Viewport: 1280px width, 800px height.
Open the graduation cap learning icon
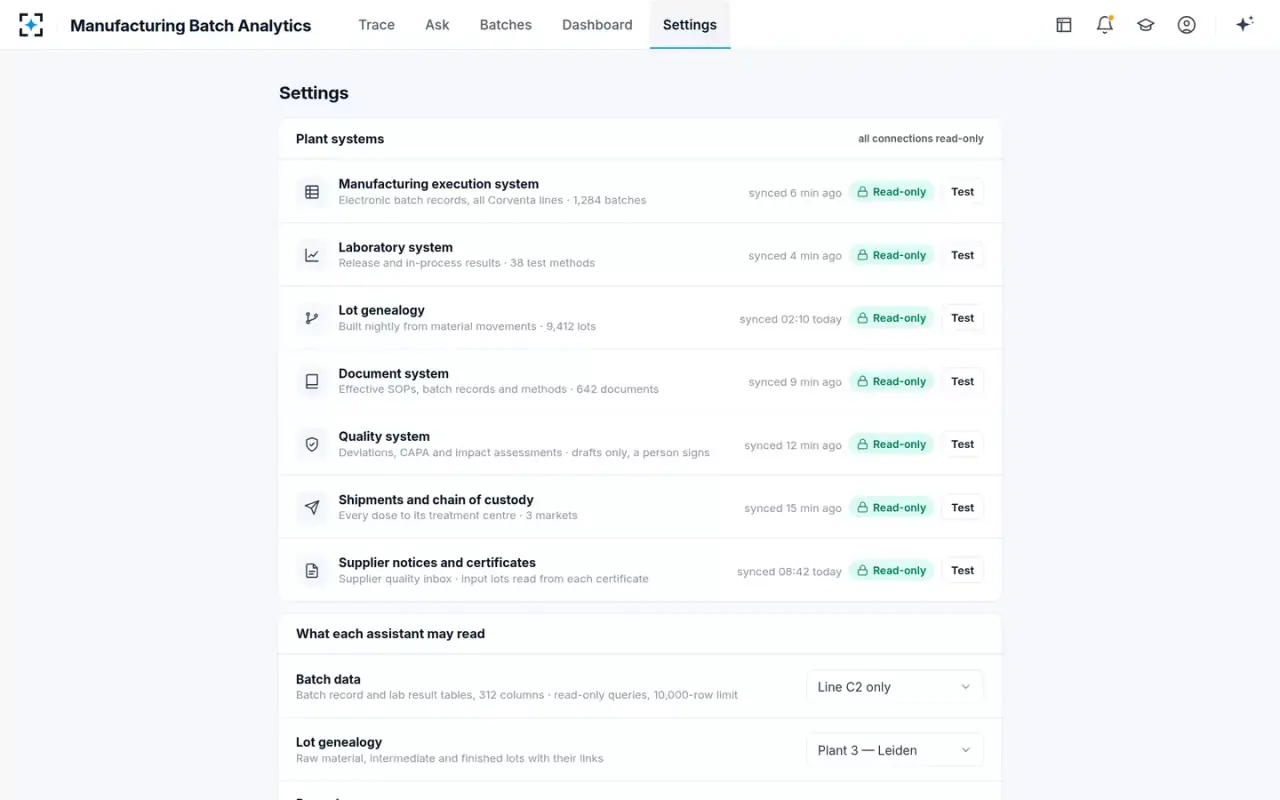click(x=1146, y=25)
